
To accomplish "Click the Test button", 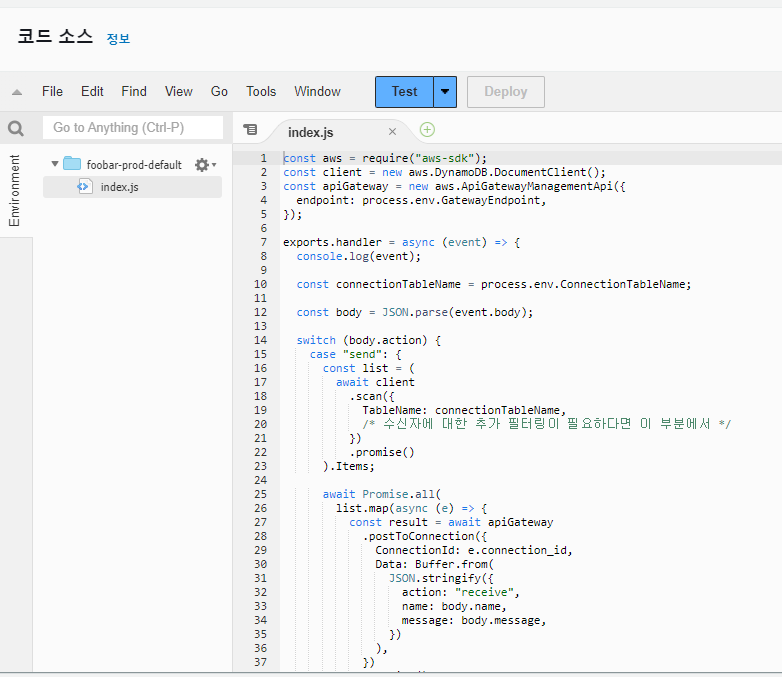I will (404, 92).
